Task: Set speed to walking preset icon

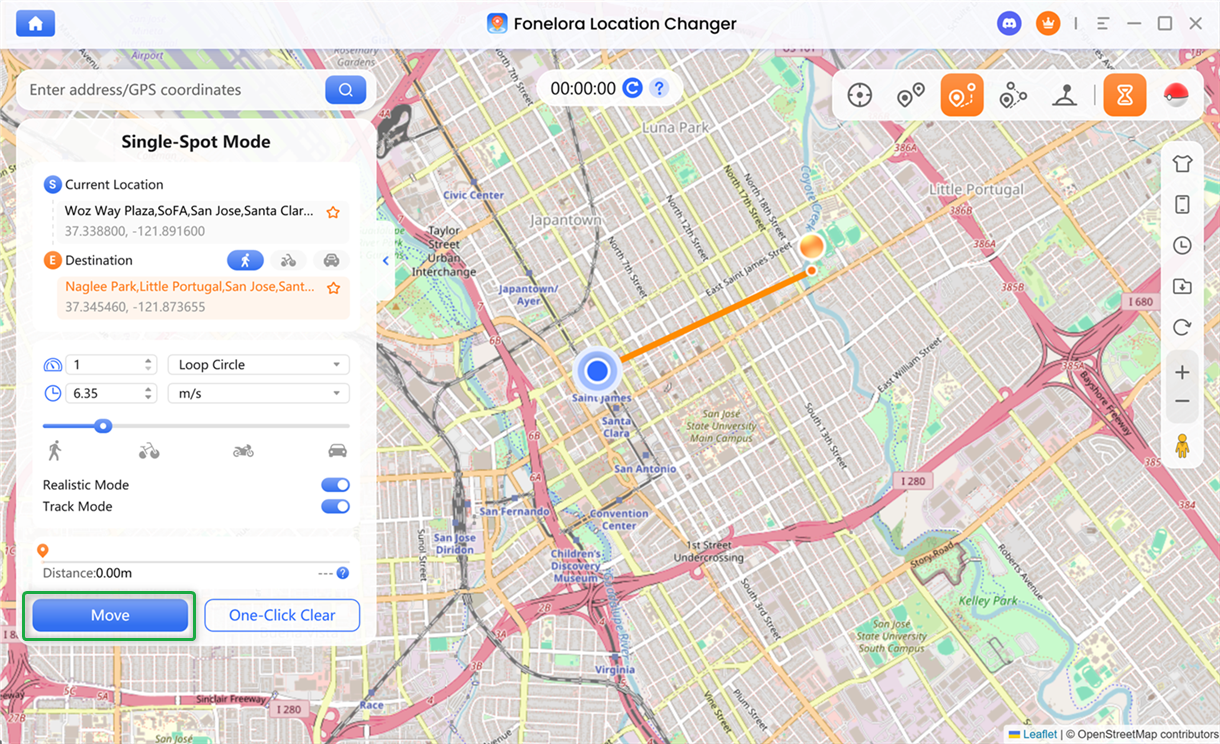Action: [54, 451]
